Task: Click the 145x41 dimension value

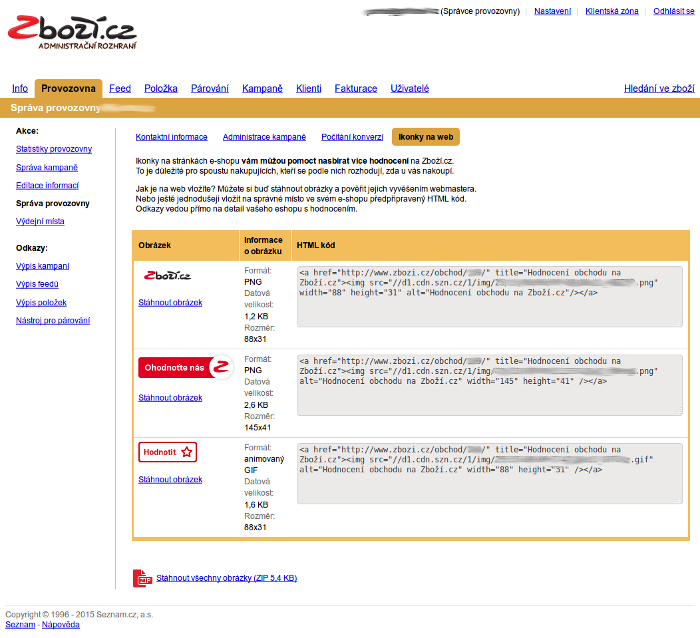Action: click(258, 428)
